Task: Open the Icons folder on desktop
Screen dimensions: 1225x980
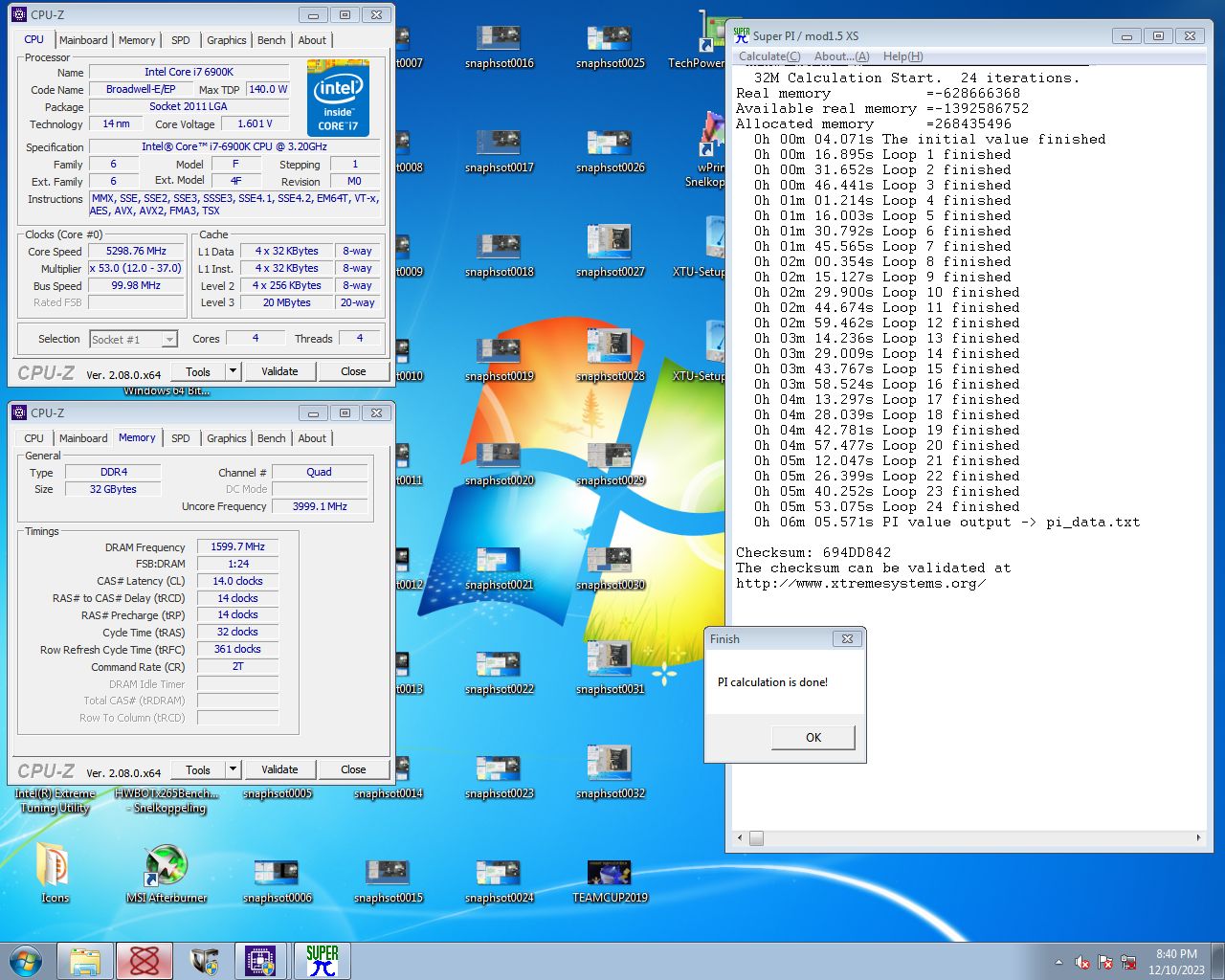Action: (55, 875)
